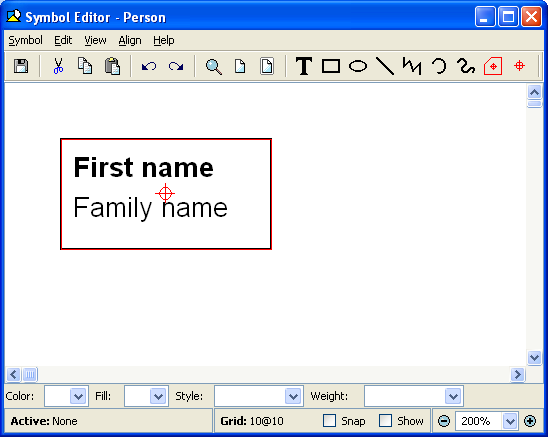Viewport: 548px width, 437px height.
Task: Select the Arc tool
Action: click(439, 66)
